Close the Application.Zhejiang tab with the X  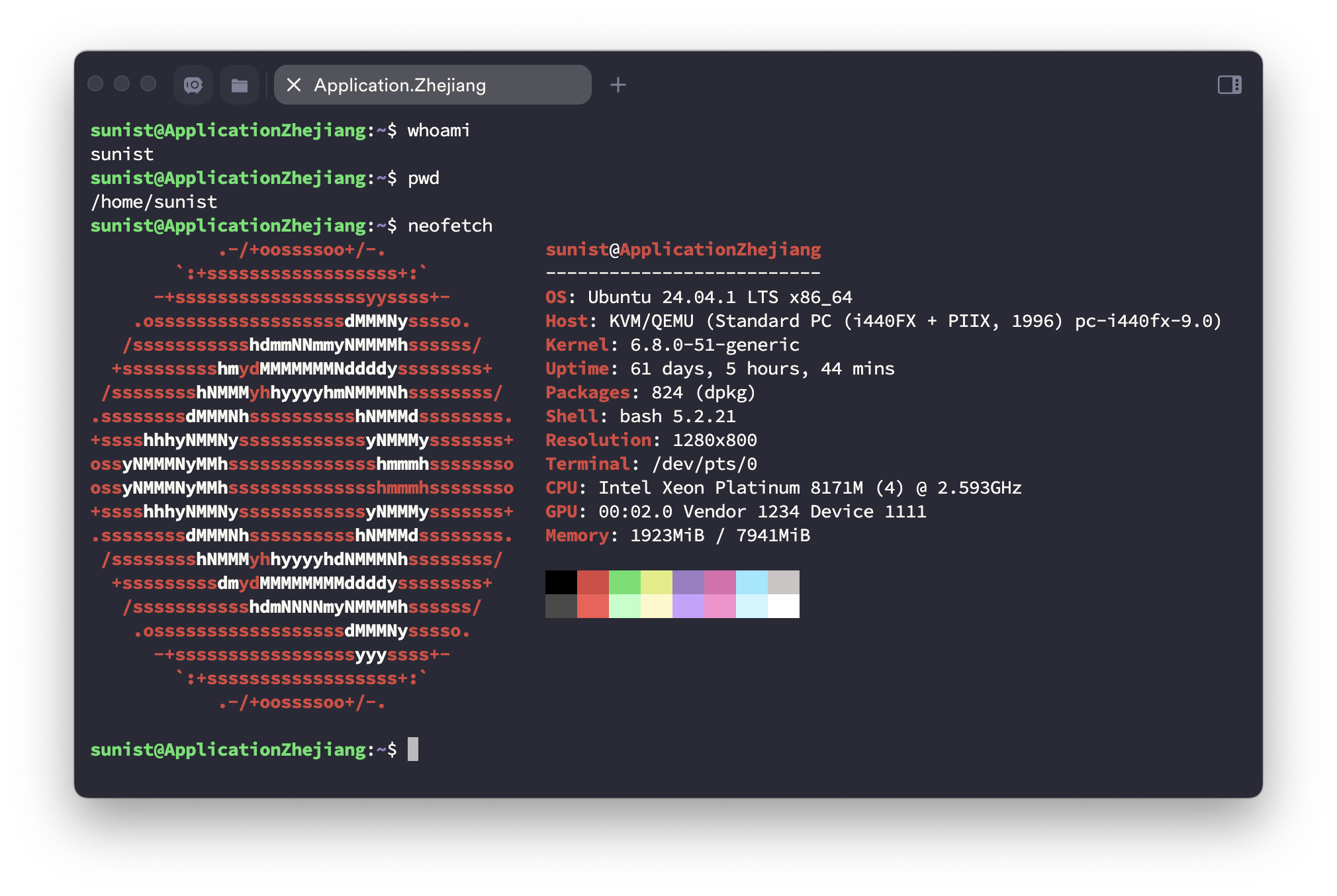[x=294, y=85]
